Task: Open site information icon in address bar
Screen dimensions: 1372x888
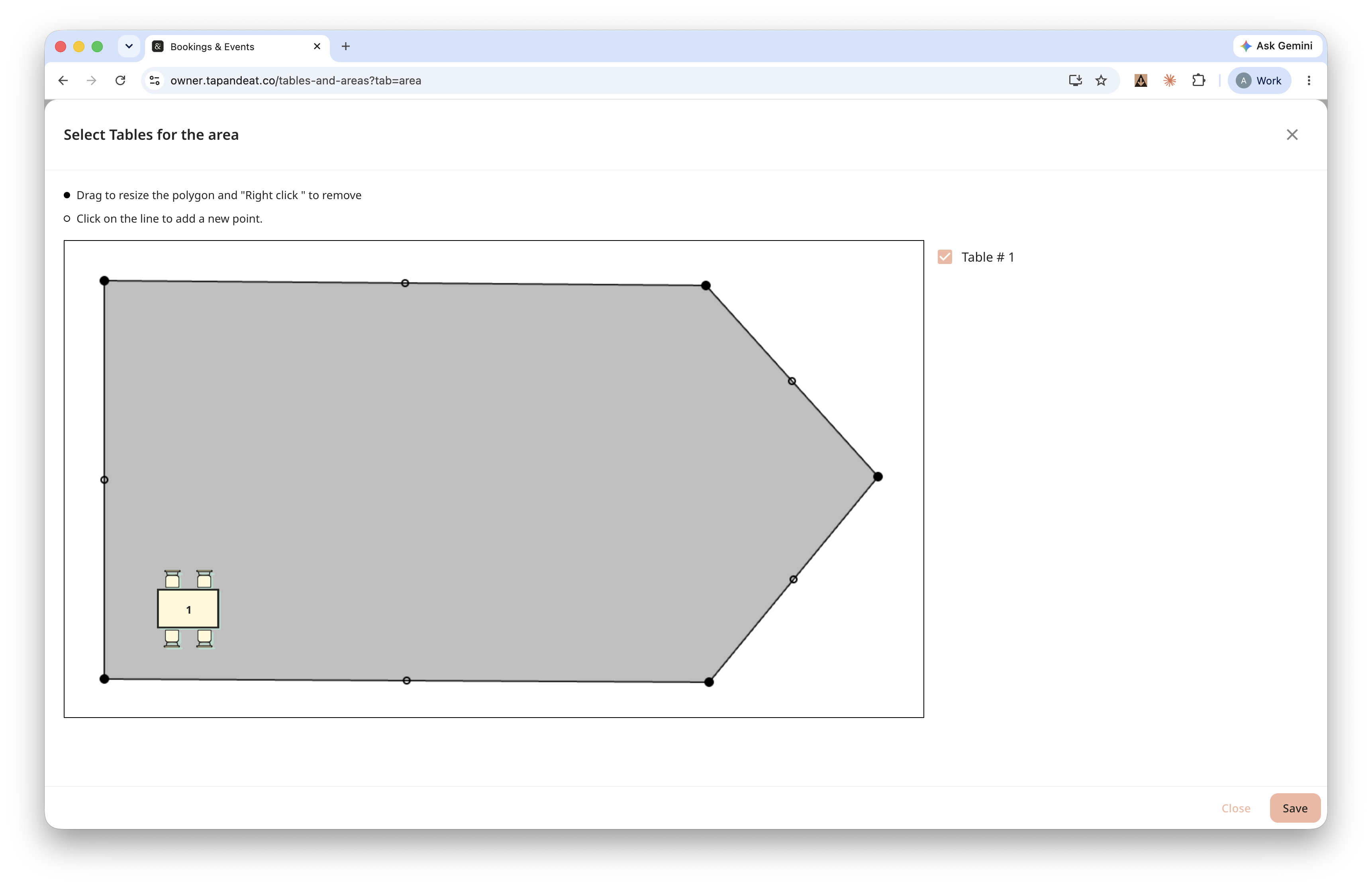Action: (x=155, y=81)
